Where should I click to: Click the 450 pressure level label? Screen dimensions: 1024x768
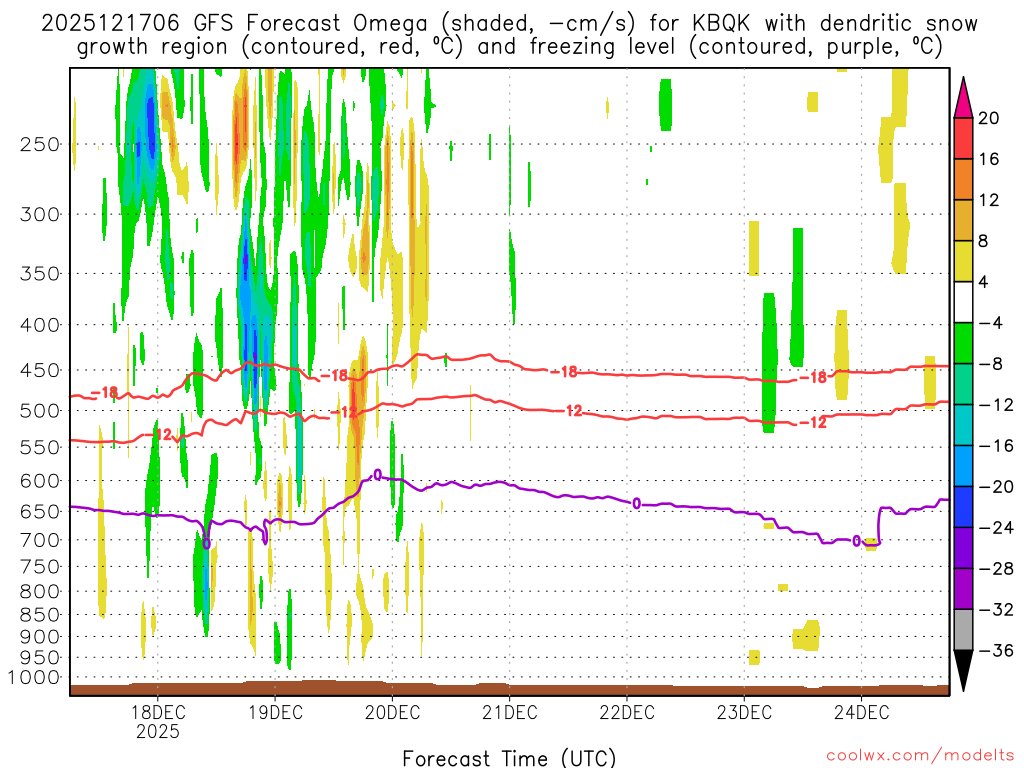pyautogui.click(x=40, y=370)
